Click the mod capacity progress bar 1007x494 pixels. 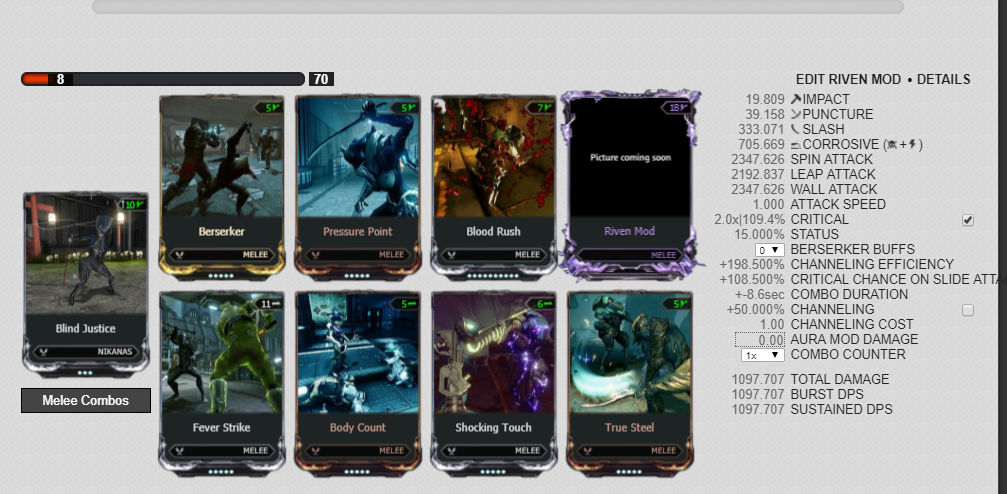coord(162,79)
